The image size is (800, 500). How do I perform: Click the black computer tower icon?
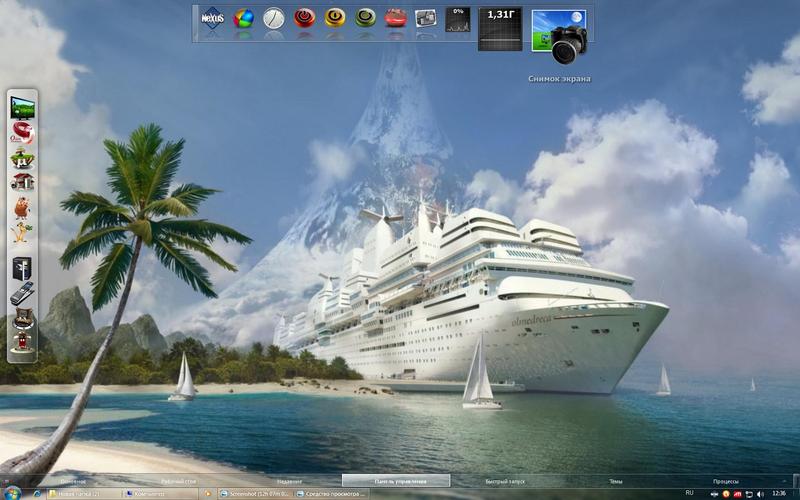(x=22, y=268)
